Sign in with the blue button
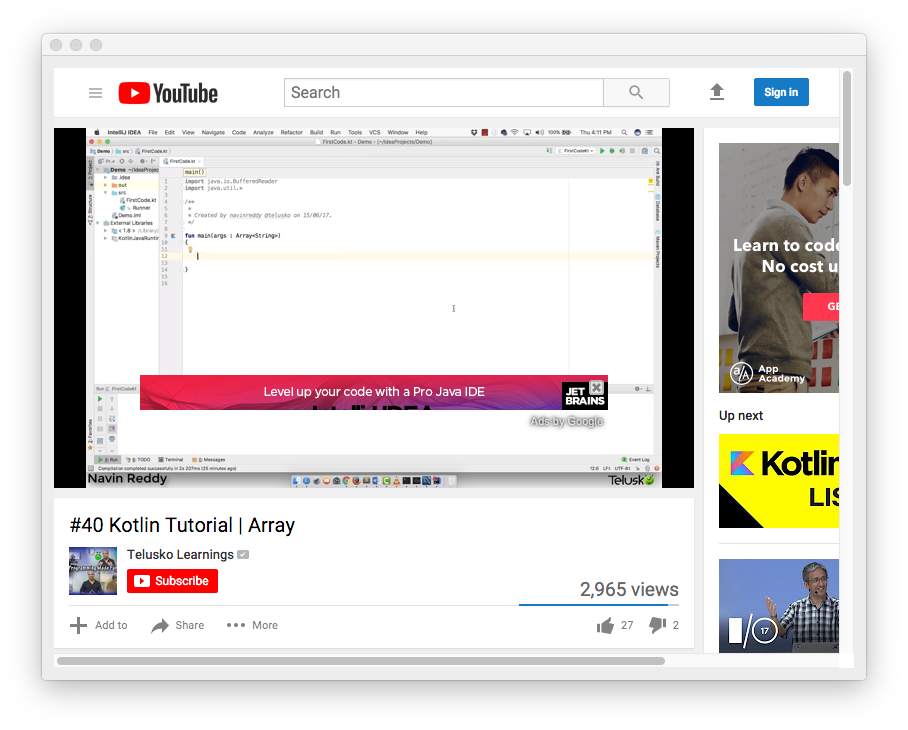The image size is (908, 730). pyautogui.click(x=781, y=92)
